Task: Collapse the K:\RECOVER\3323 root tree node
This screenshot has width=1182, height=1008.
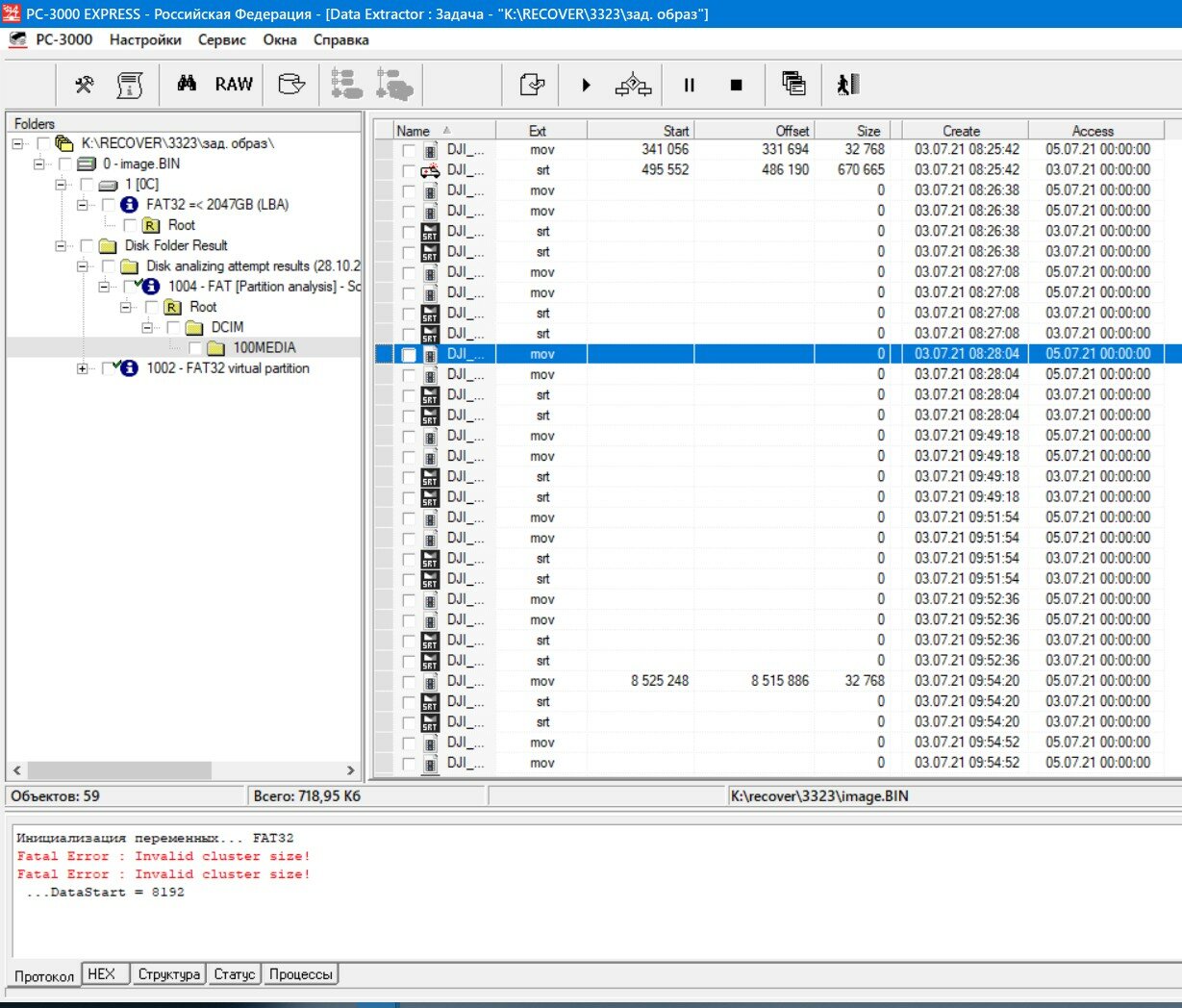Action: pyautogui.click(x=17, y=143)
